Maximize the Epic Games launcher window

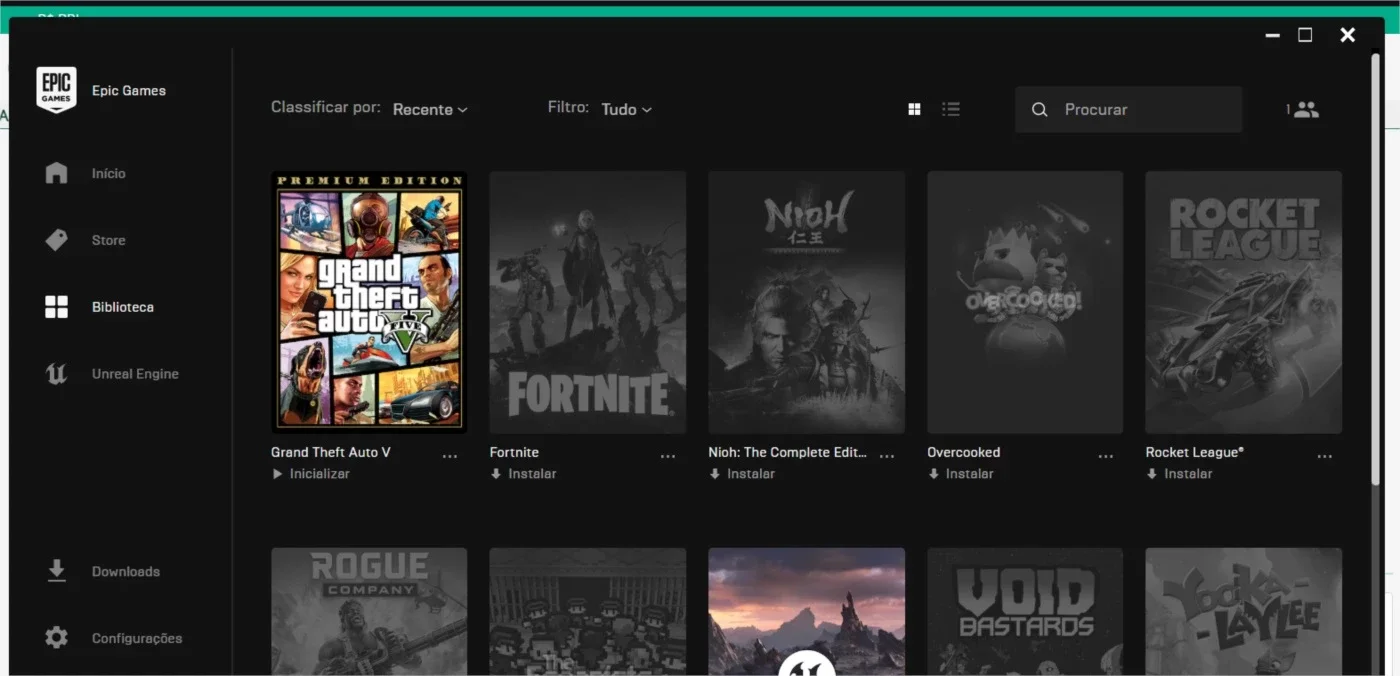click(1305, 35)
